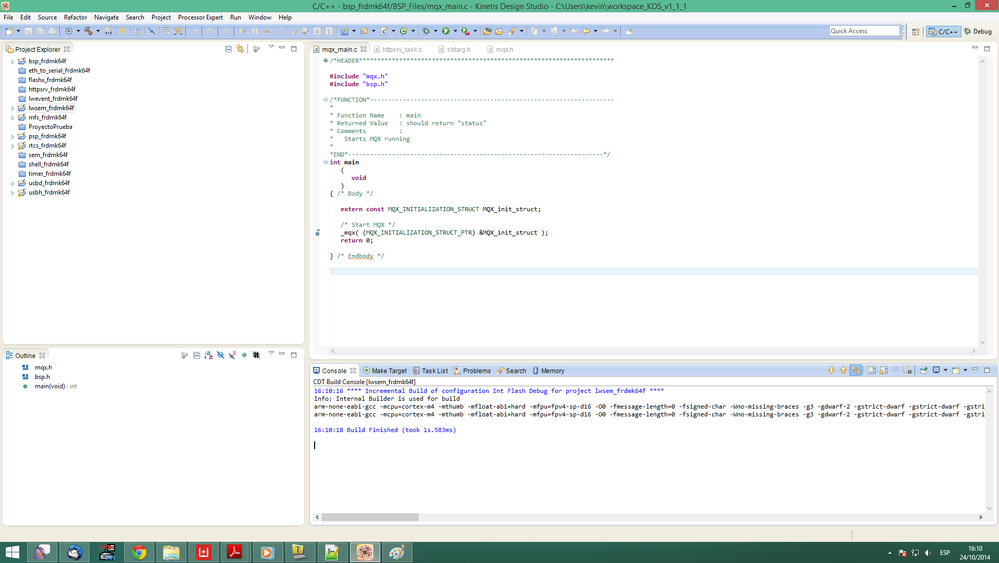
Task: Click the Sort alphabetically icon in Outline
Action: [x=208, y=355]
